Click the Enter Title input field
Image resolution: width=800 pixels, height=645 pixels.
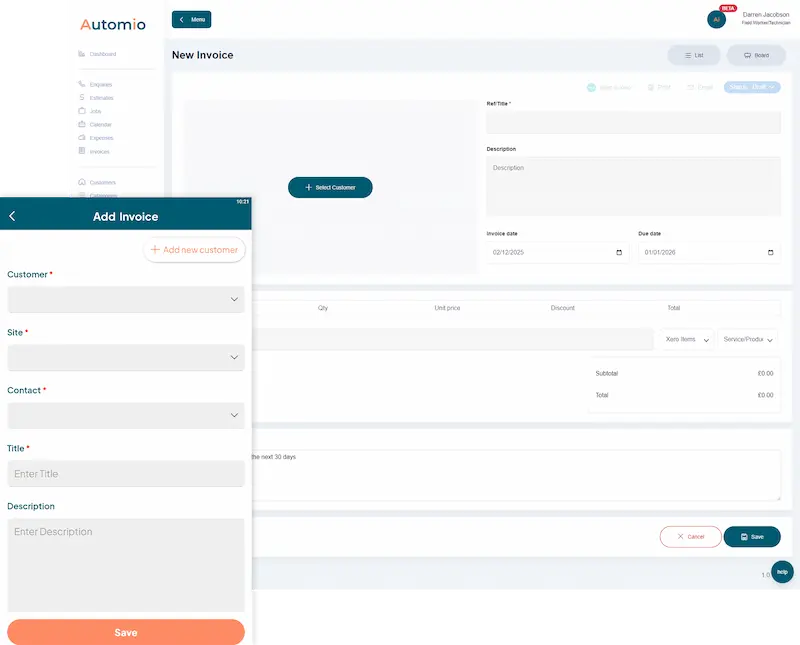126,474
